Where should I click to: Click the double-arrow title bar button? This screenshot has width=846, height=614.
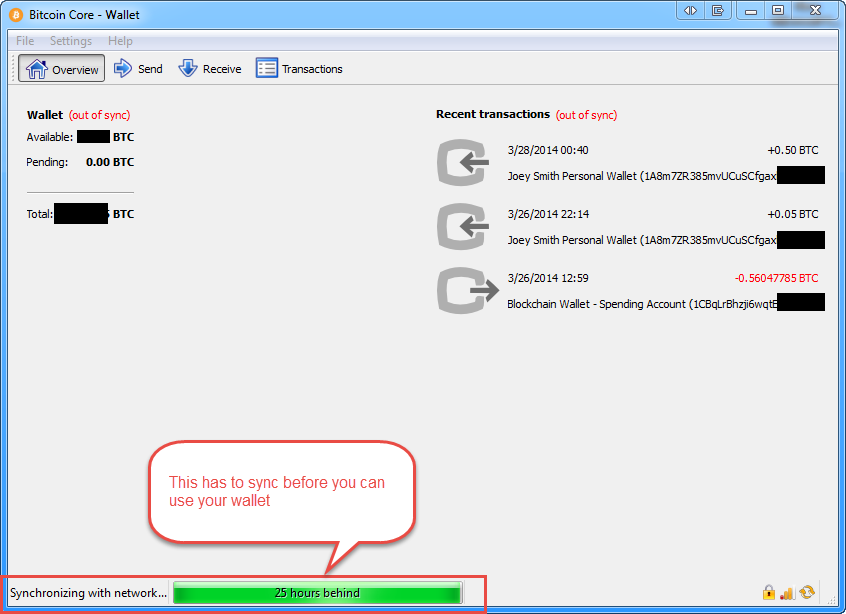tap(690, 10)
